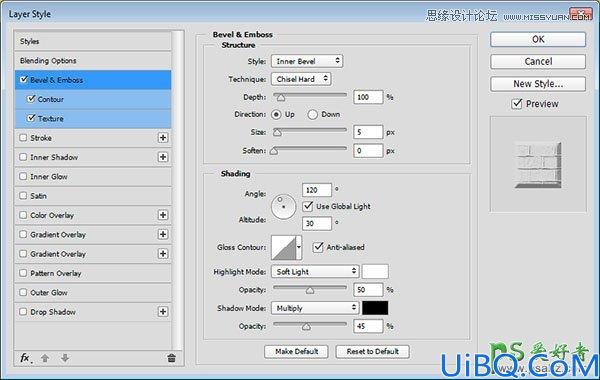Click the Shadow Opacity slider handle
This screenshot has width=600, height=380.
point(306,327)
